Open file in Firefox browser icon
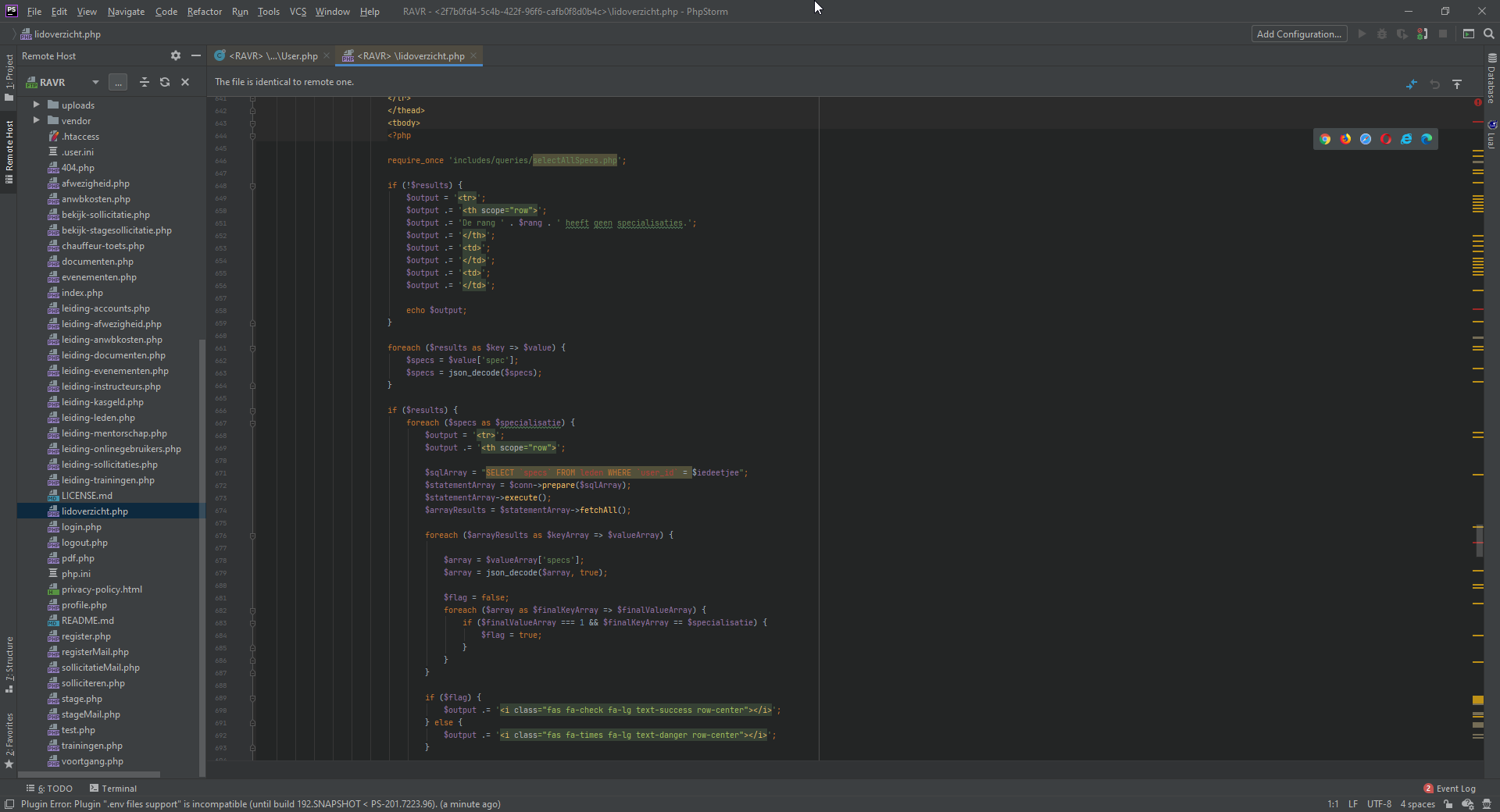Screen dimensions: 1500x812 point(1345,139)
